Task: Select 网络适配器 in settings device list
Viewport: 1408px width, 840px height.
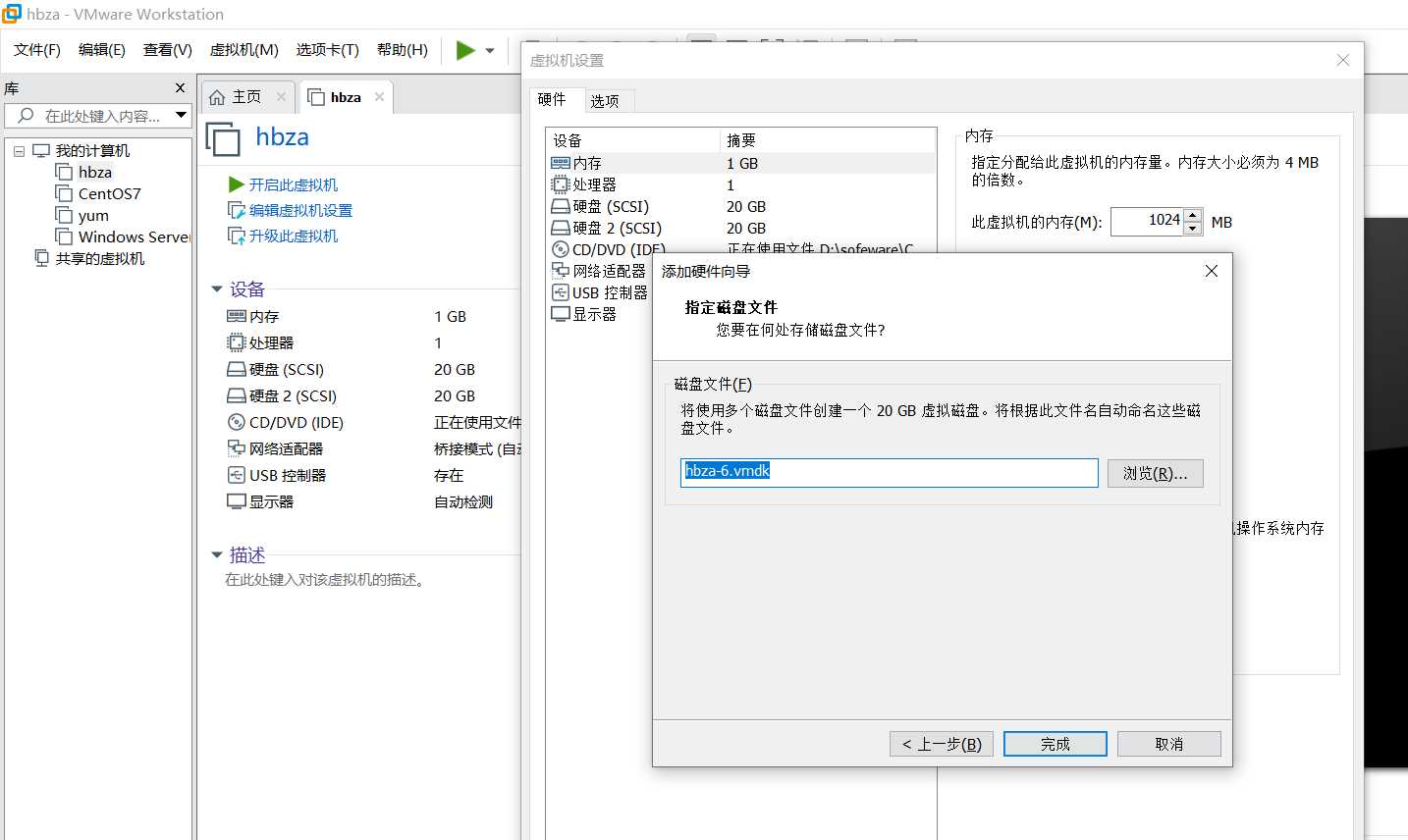Action: tap(601, 271)
